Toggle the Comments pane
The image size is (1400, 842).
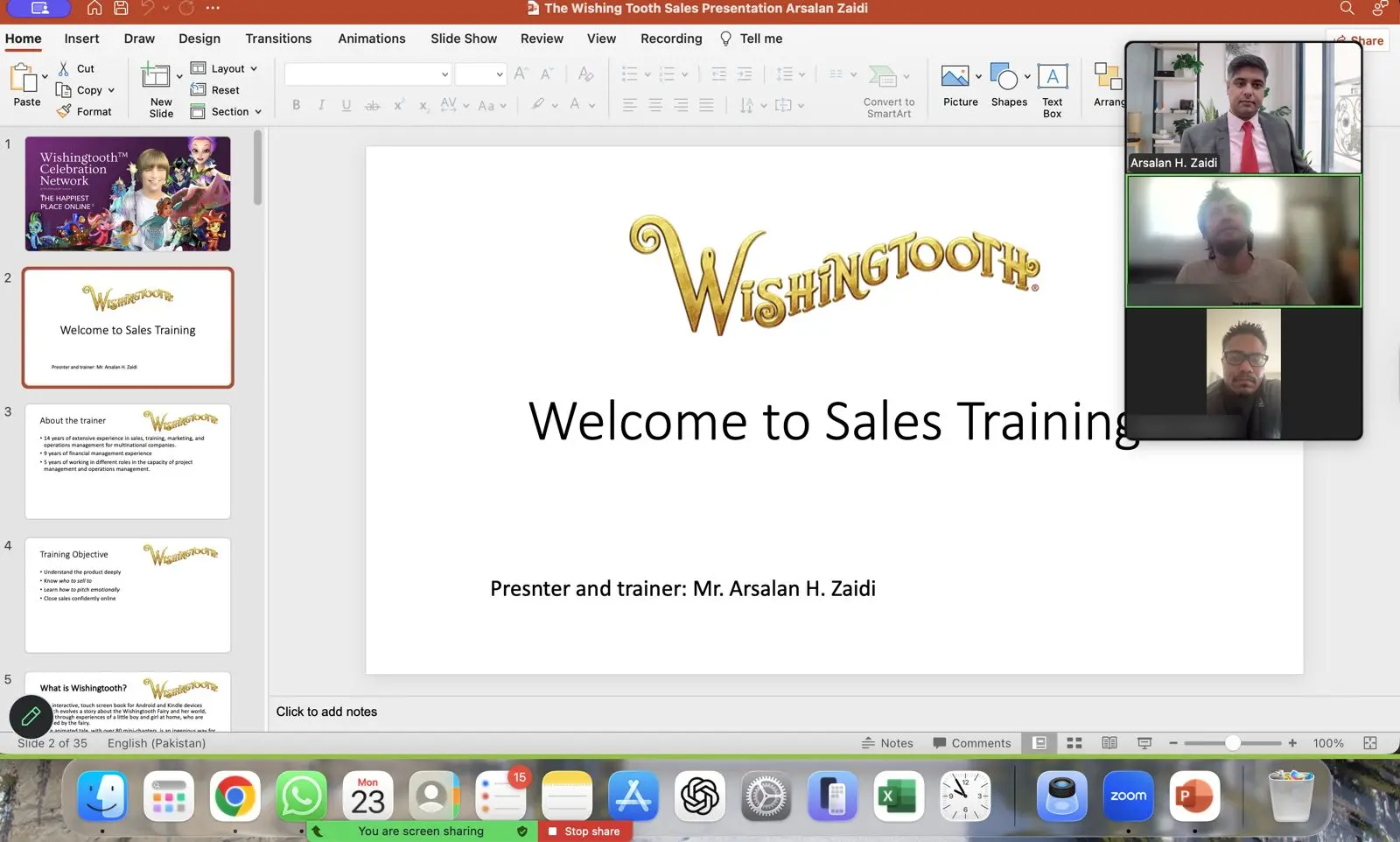click(x=971, y=743)
